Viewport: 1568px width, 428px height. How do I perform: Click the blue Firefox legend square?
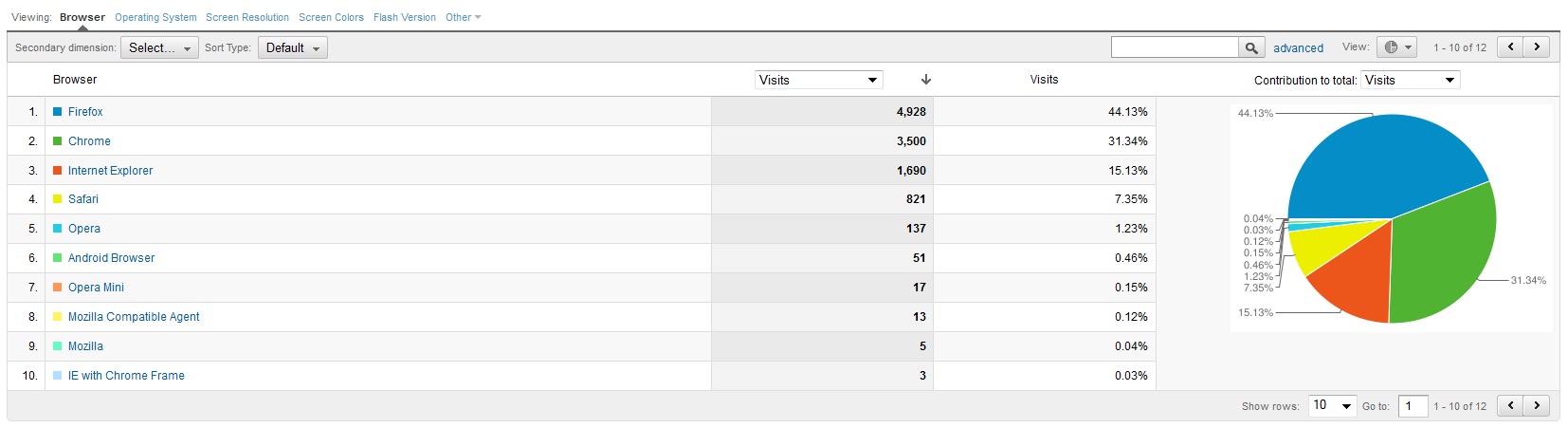(x=58, y=112)
